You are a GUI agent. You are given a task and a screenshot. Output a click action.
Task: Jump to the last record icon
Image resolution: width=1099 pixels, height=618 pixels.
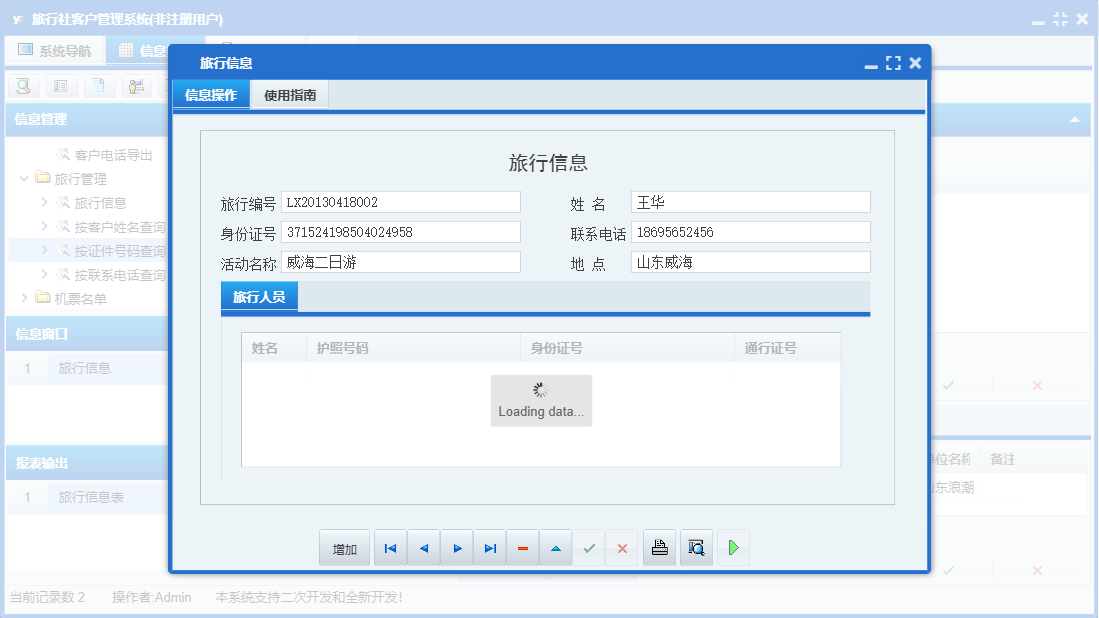[x=490, y=547]
